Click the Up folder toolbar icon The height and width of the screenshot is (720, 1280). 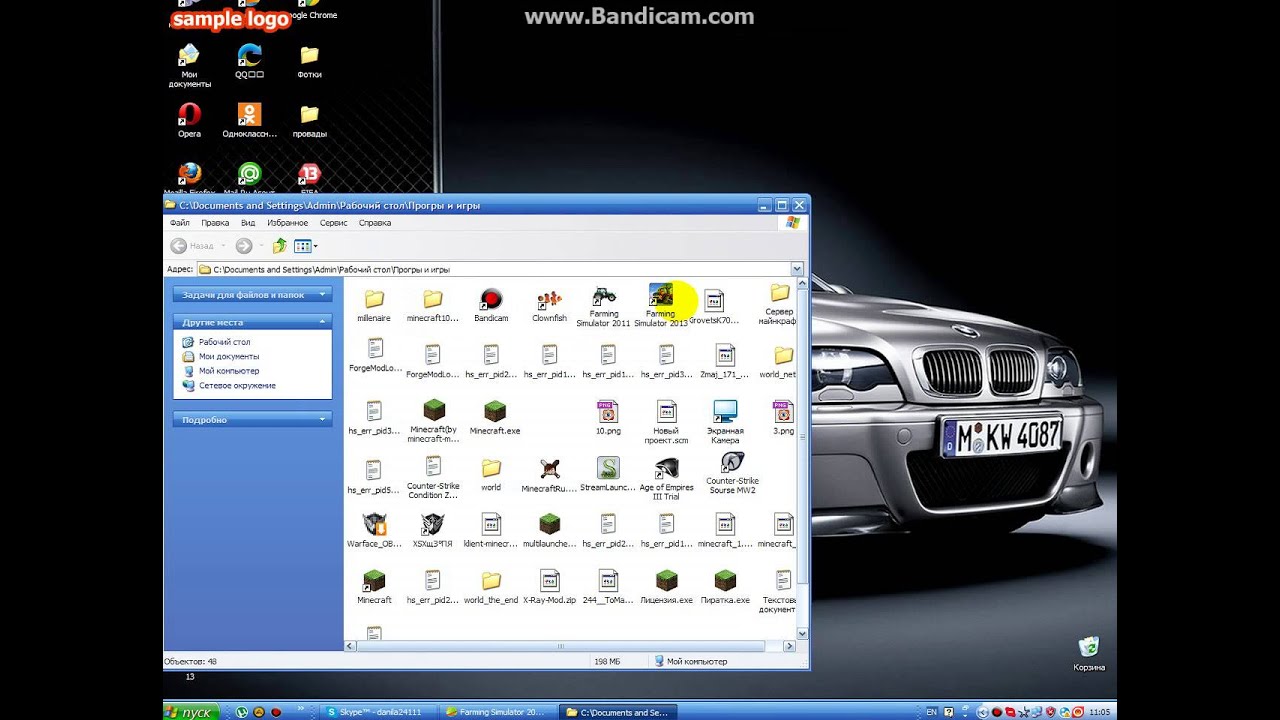[x=279, y=245]
